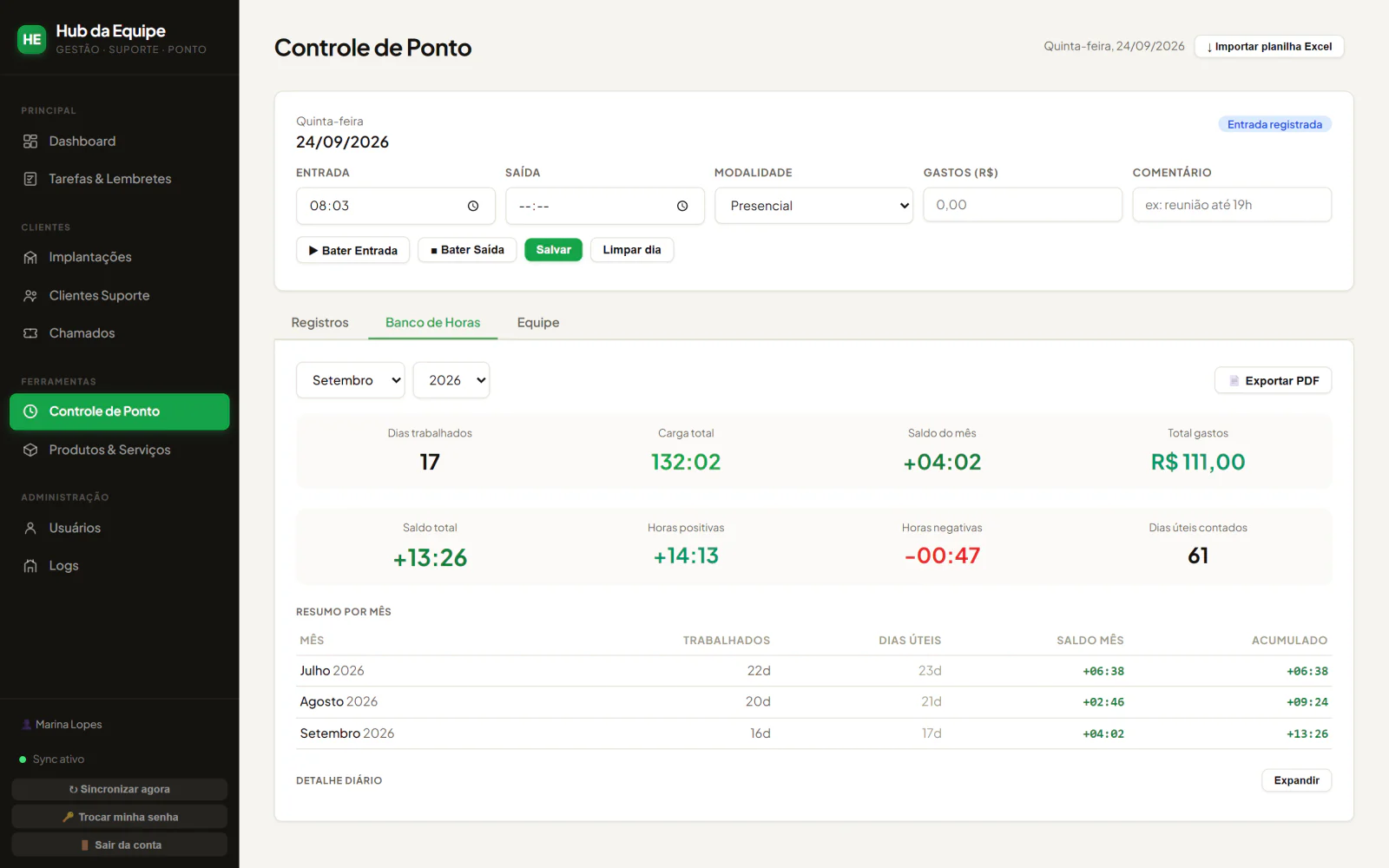The image size is (1389, 868).
Task: Switch to the Banco de Horas tab
Action: tap(433, 322)
